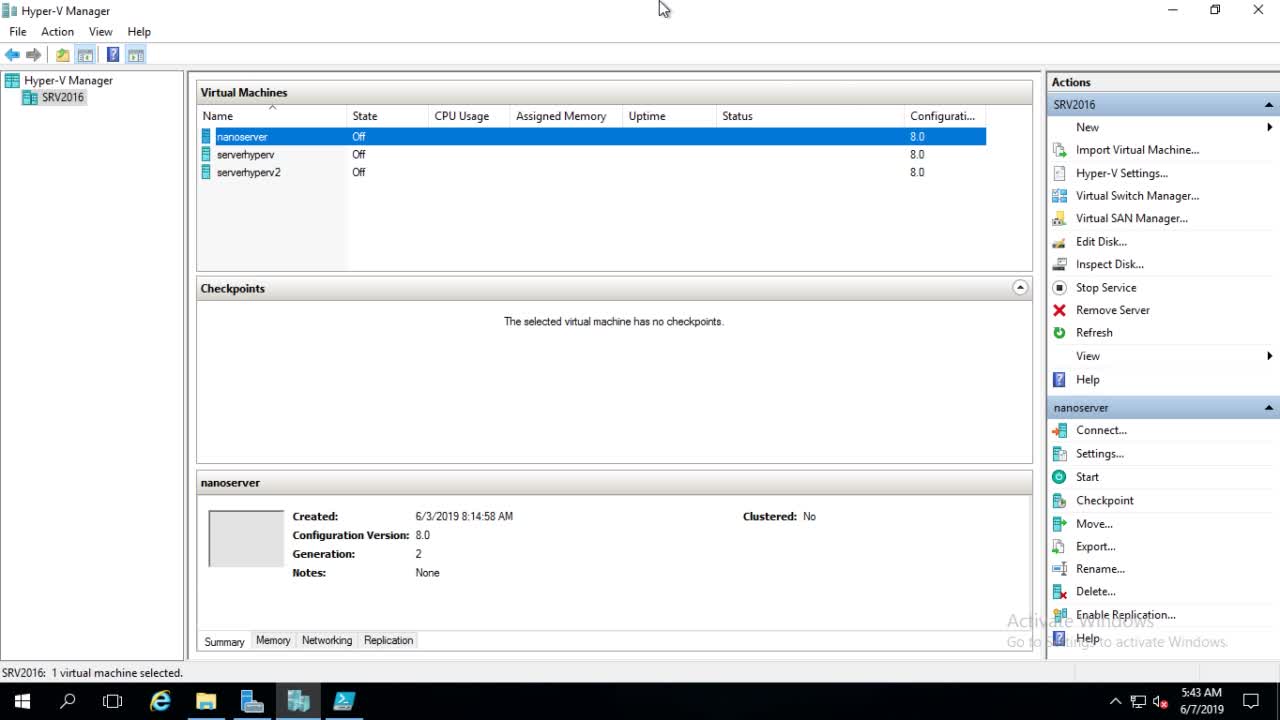Click the Stop Service icon
The image size is (1280, 720).
[1059, 287]
